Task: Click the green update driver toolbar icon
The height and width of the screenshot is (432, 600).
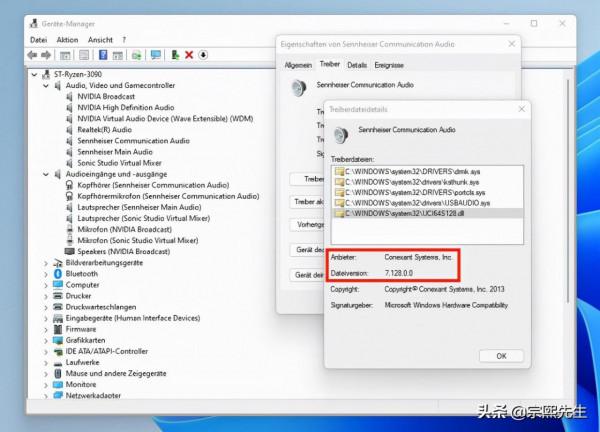Action: tap(175, 55)
